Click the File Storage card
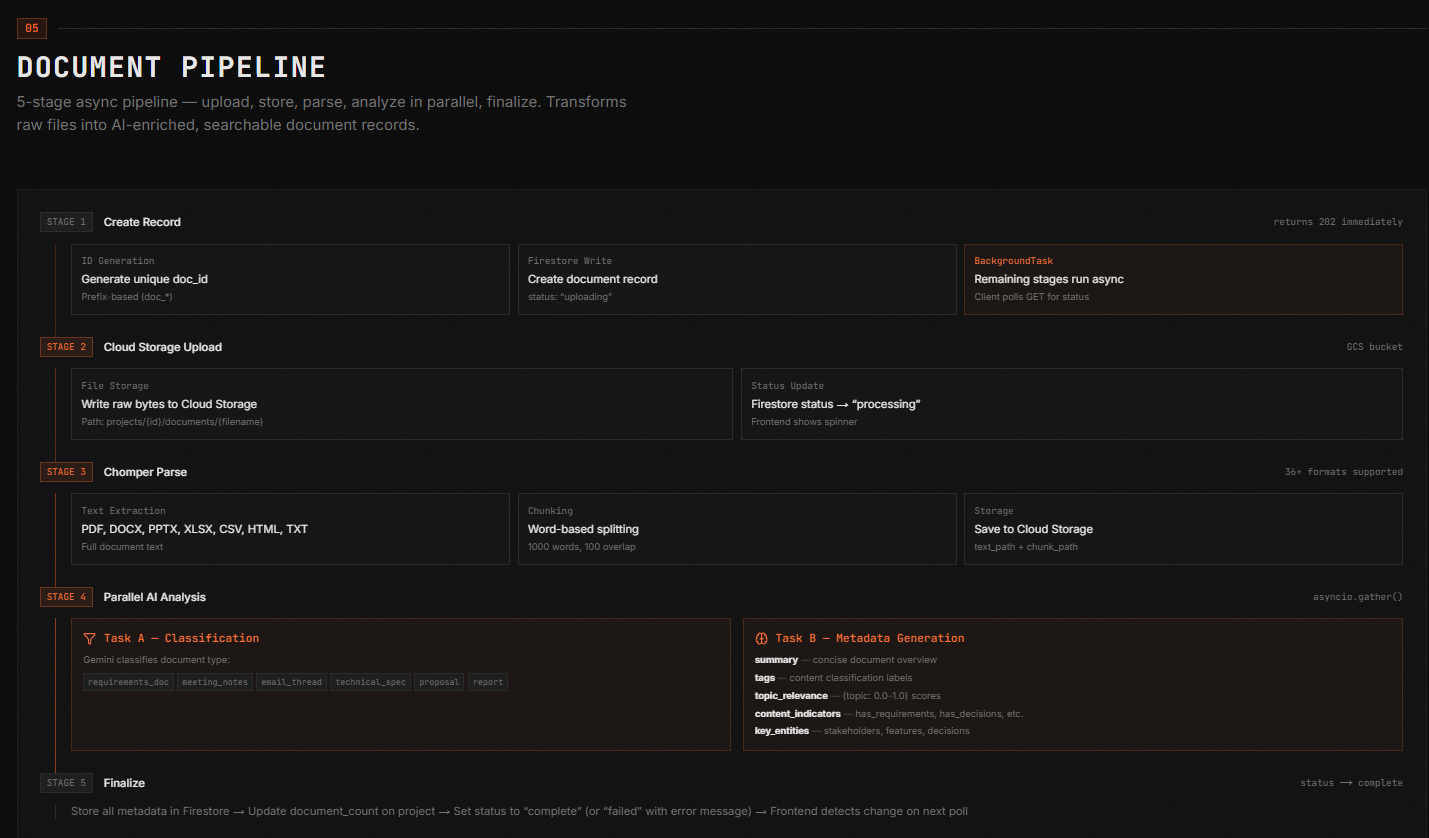1429x838 pixels. [401, 404]
